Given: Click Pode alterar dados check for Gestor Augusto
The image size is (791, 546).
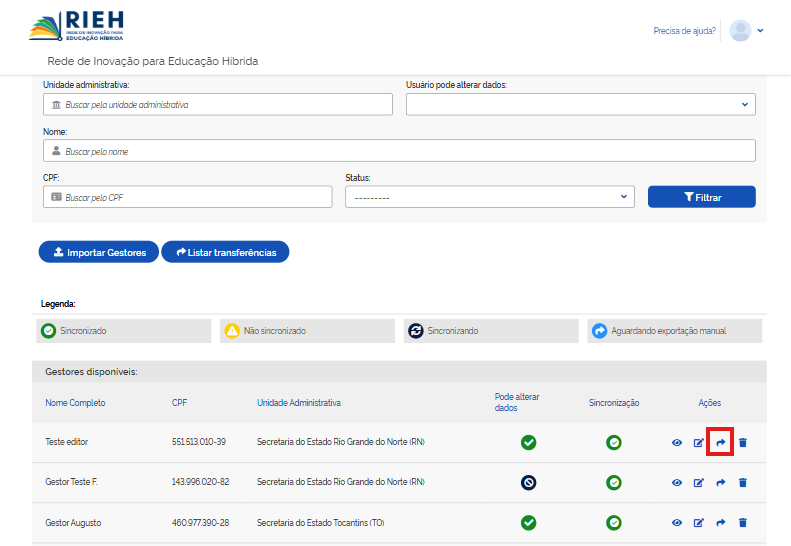Looking at the screenshot, I should [528, 522].
